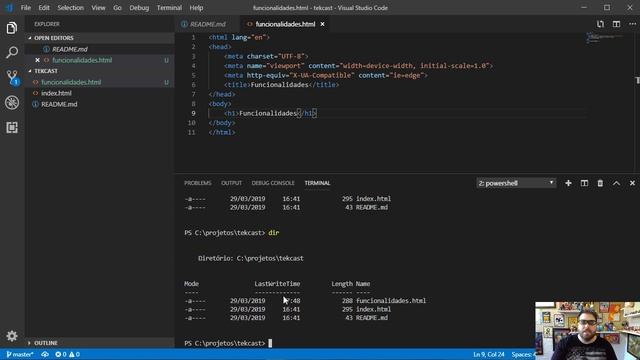Open the Search view in activity bar
Screen dimensions: 640x360
[12, 52]
